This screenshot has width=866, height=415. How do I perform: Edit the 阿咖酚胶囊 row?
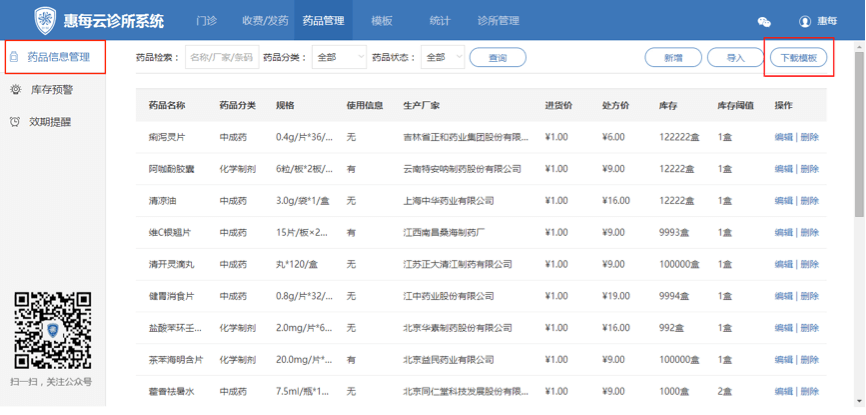point(784,169)
